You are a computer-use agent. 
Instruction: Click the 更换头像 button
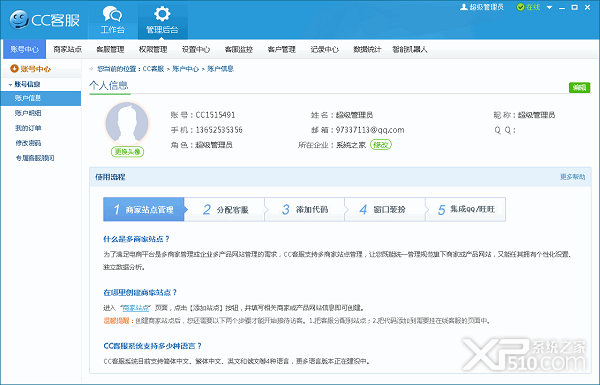pos(127,152)
